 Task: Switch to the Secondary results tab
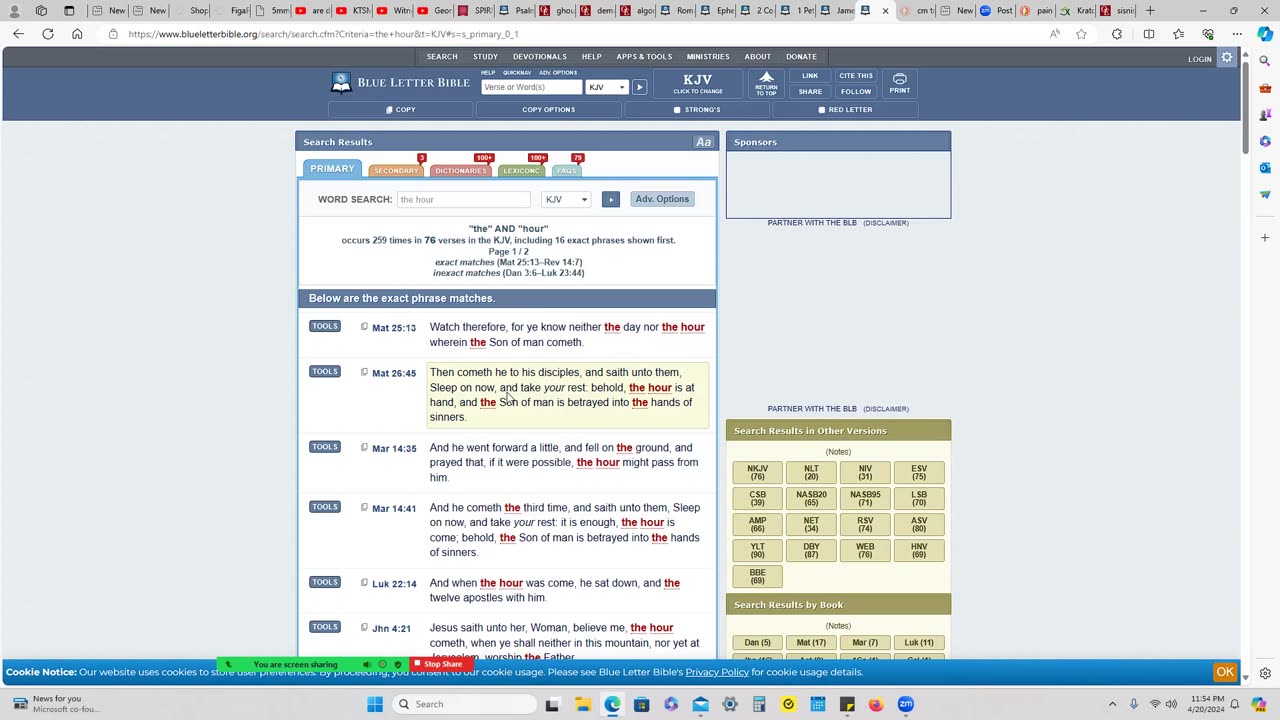tap(396, 170)
